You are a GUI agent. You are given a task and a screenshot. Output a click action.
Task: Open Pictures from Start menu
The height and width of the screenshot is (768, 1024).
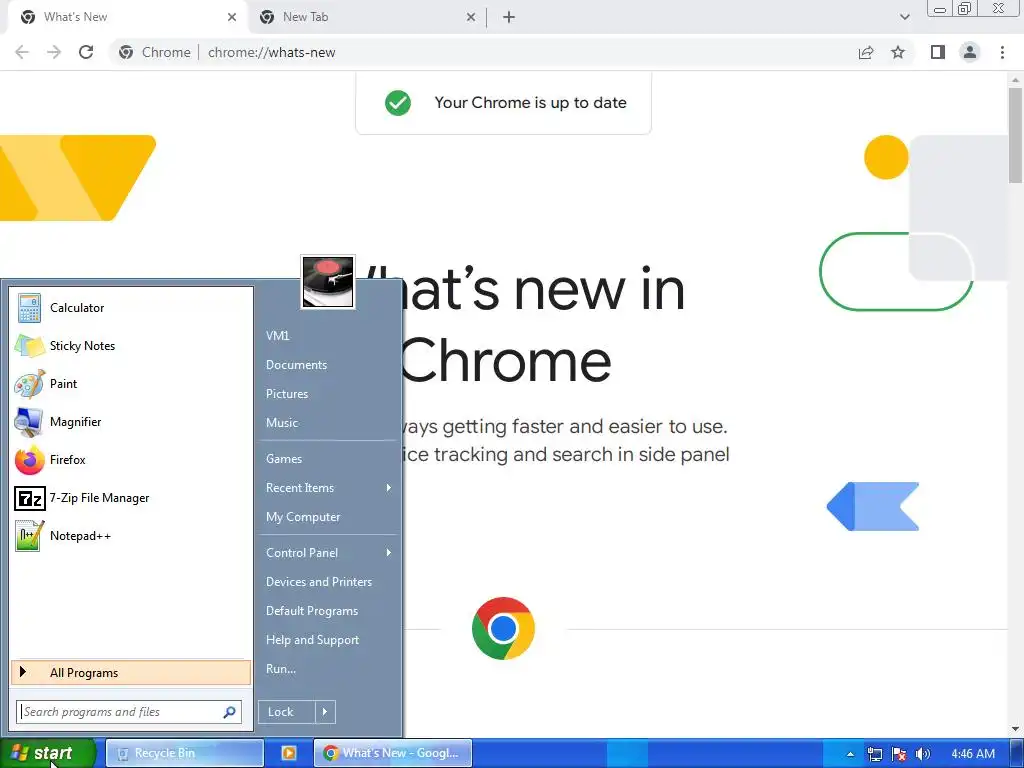point(328,394)
